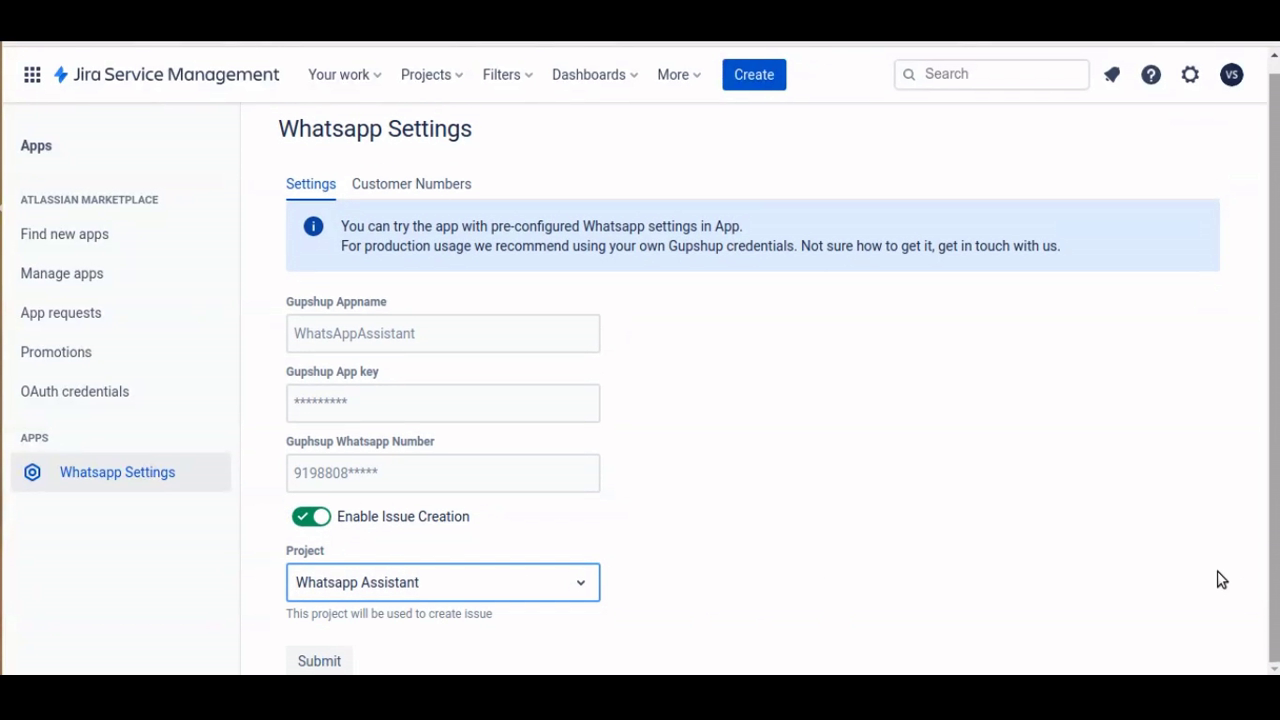Open the app switcher grid icon
1280x720 pixels.
(32, 75)
